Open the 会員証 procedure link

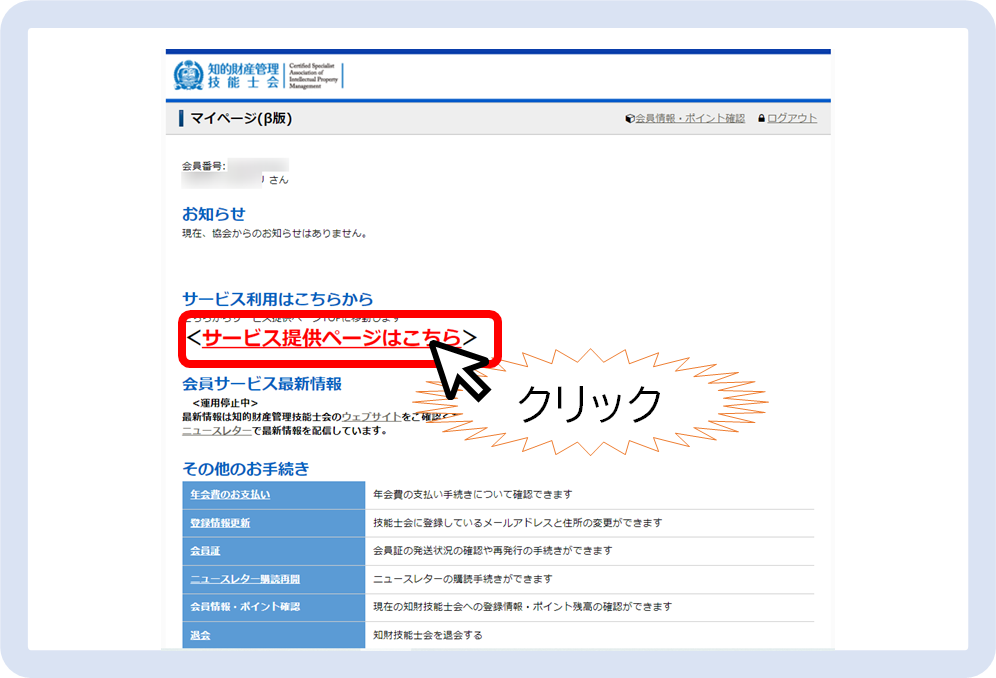(x=204, y=550)
